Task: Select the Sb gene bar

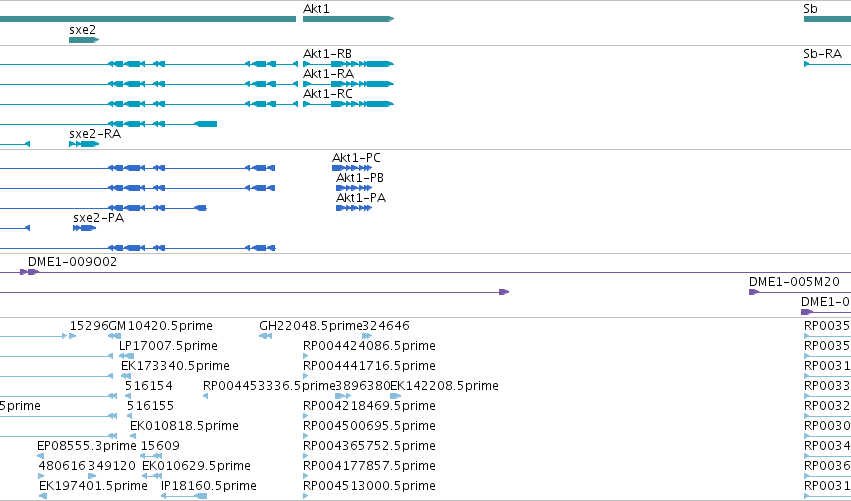Action: [x=827, y=19]
